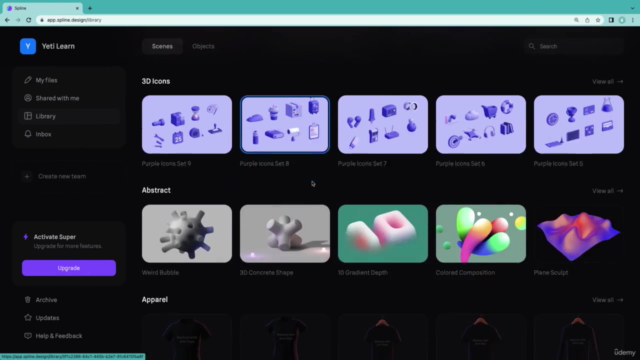Click Create new team
This screenshot has height=360, width=640.
tap(69, 176)
